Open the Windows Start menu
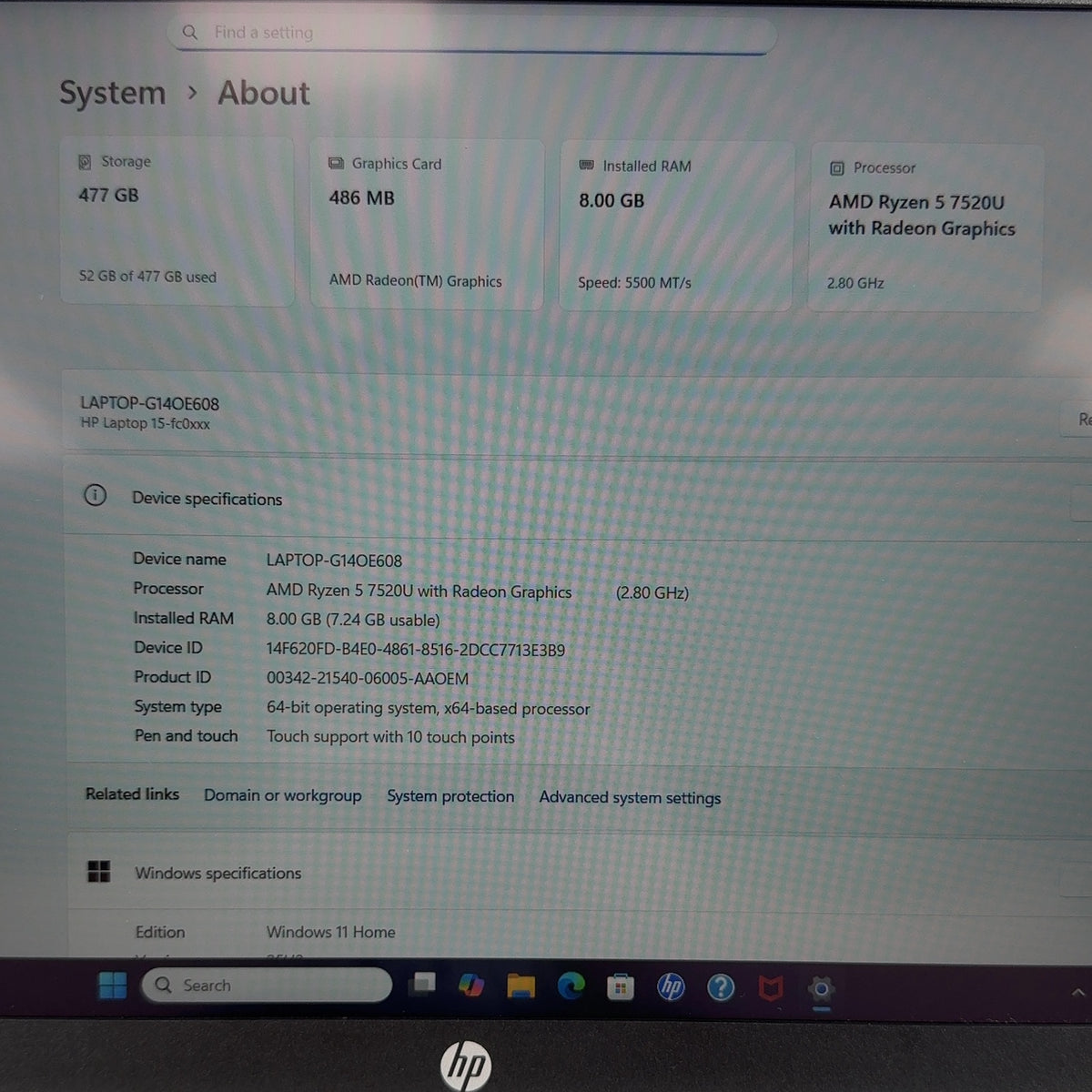Image resolution: width=1092 pixels, height=1092 pixels. [113, 986]
